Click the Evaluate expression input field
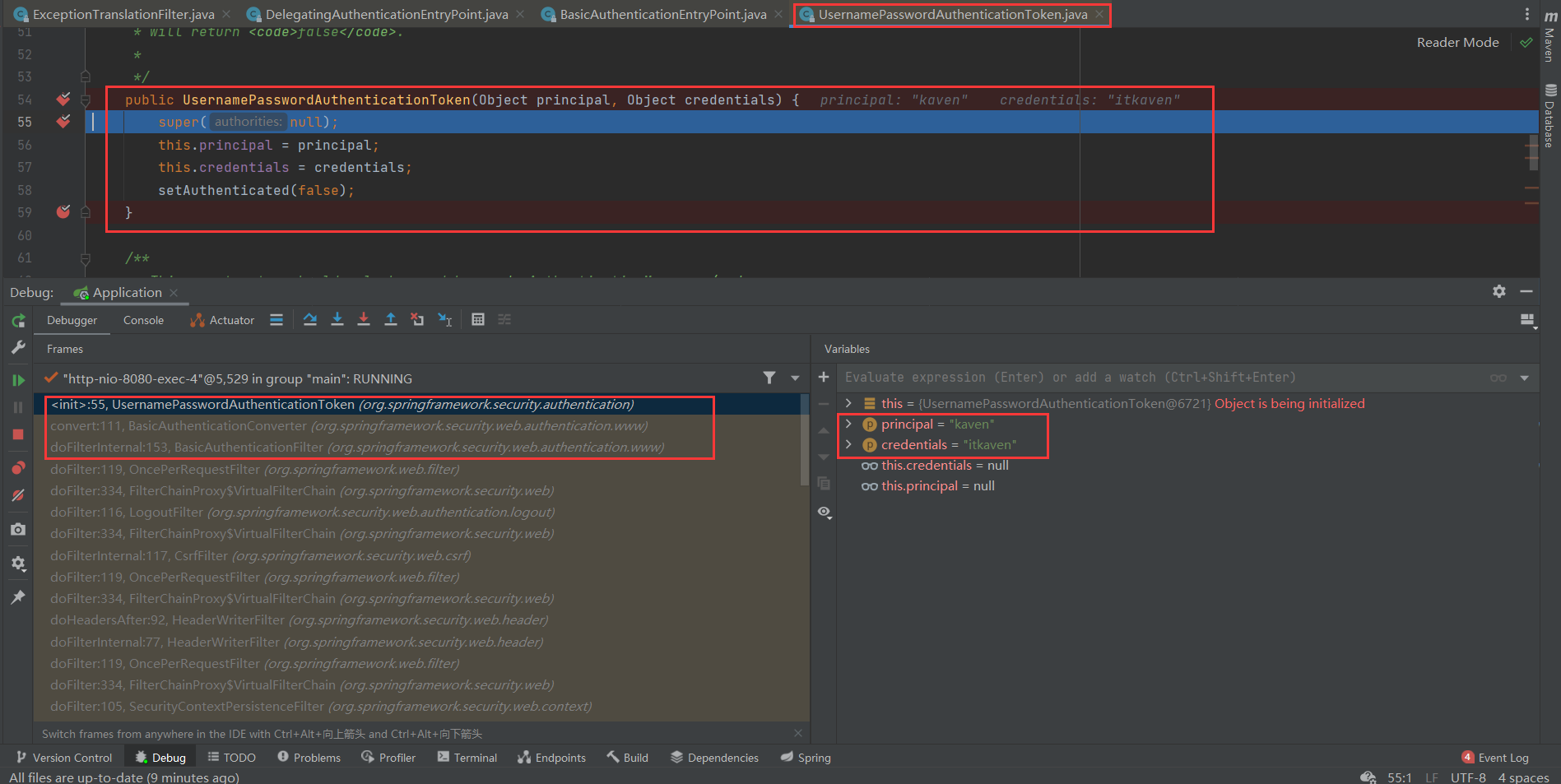The image size is (1561, 784). (1160, 378)
